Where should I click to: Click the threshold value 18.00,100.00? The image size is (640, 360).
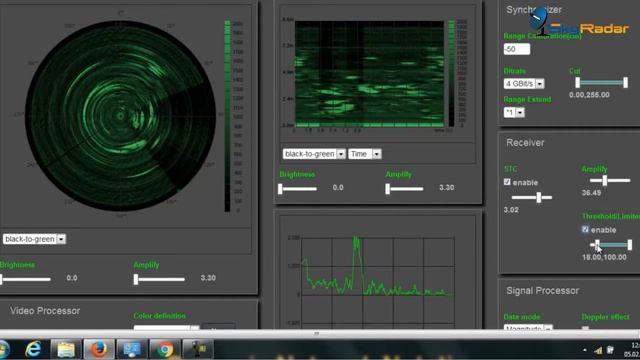coord(604,258)
